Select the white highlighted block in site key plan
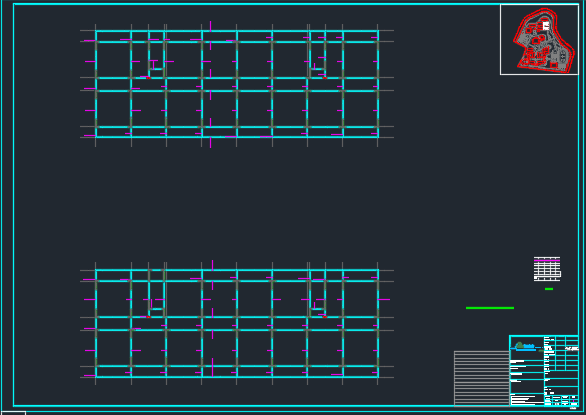586x415 pixels. point(546,26)
